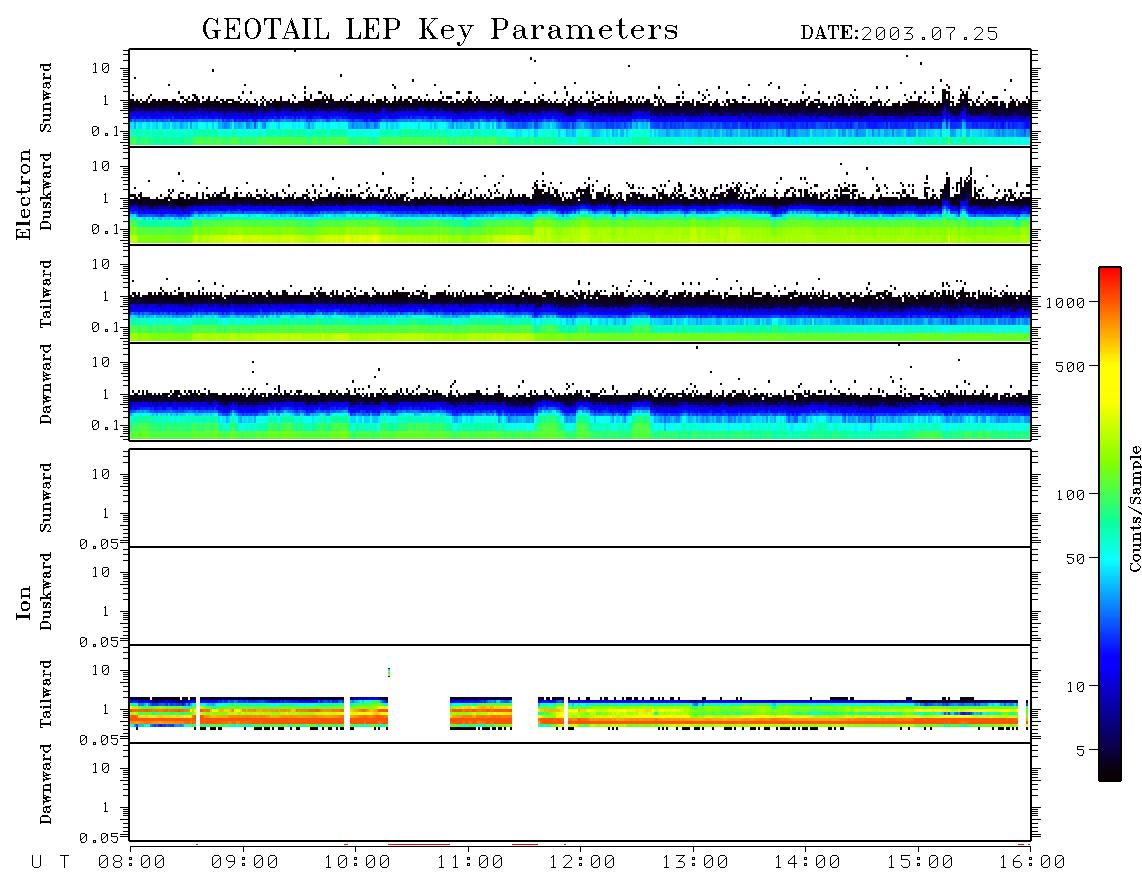Click the 13:00 time tick label

point(695,863)
